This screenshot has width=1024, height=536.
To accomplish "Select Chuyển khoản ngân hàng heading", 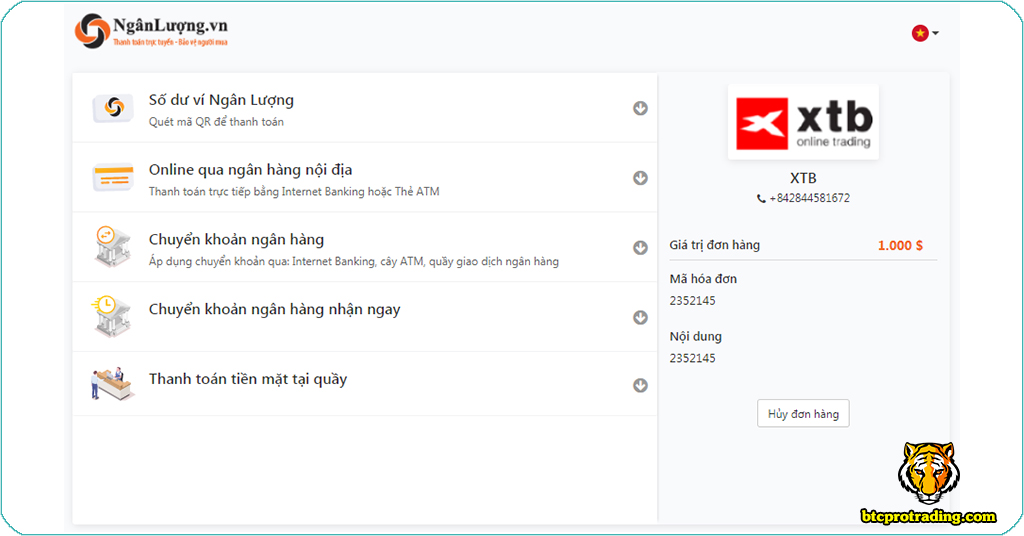I will (x=236, y=240).
